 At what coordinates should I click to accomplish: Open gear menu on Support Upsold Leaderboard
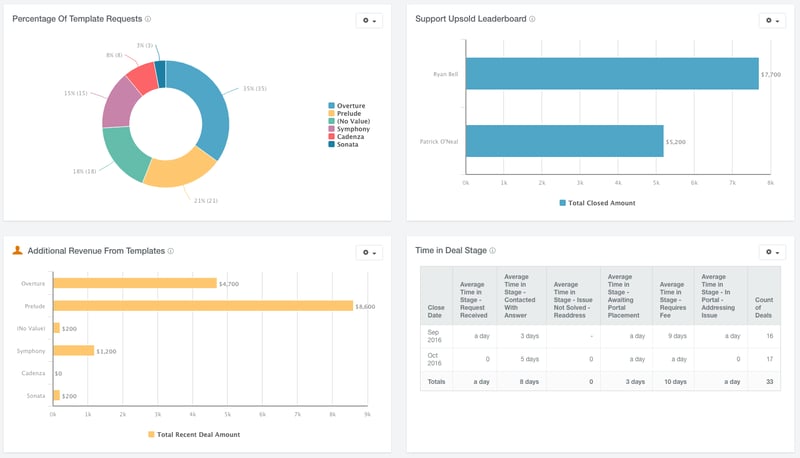773,20
